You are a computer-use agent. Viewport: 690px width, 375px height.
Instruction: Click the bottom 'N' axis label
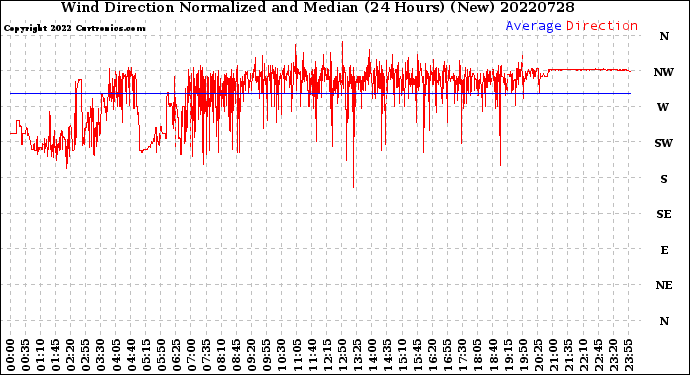(664, 321)
